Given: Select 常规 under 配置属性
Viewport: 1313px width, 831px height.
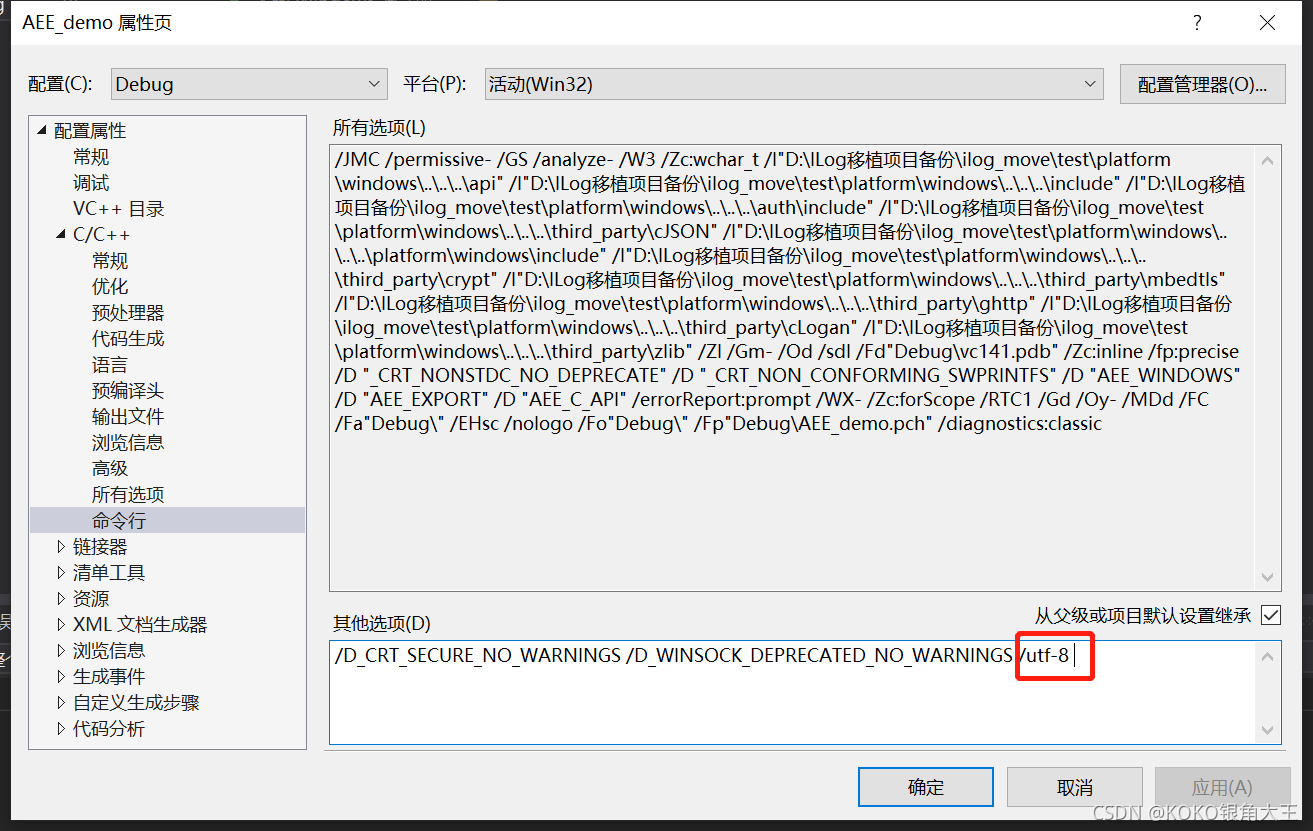Looking at the screenshot, I should (91, 157).
